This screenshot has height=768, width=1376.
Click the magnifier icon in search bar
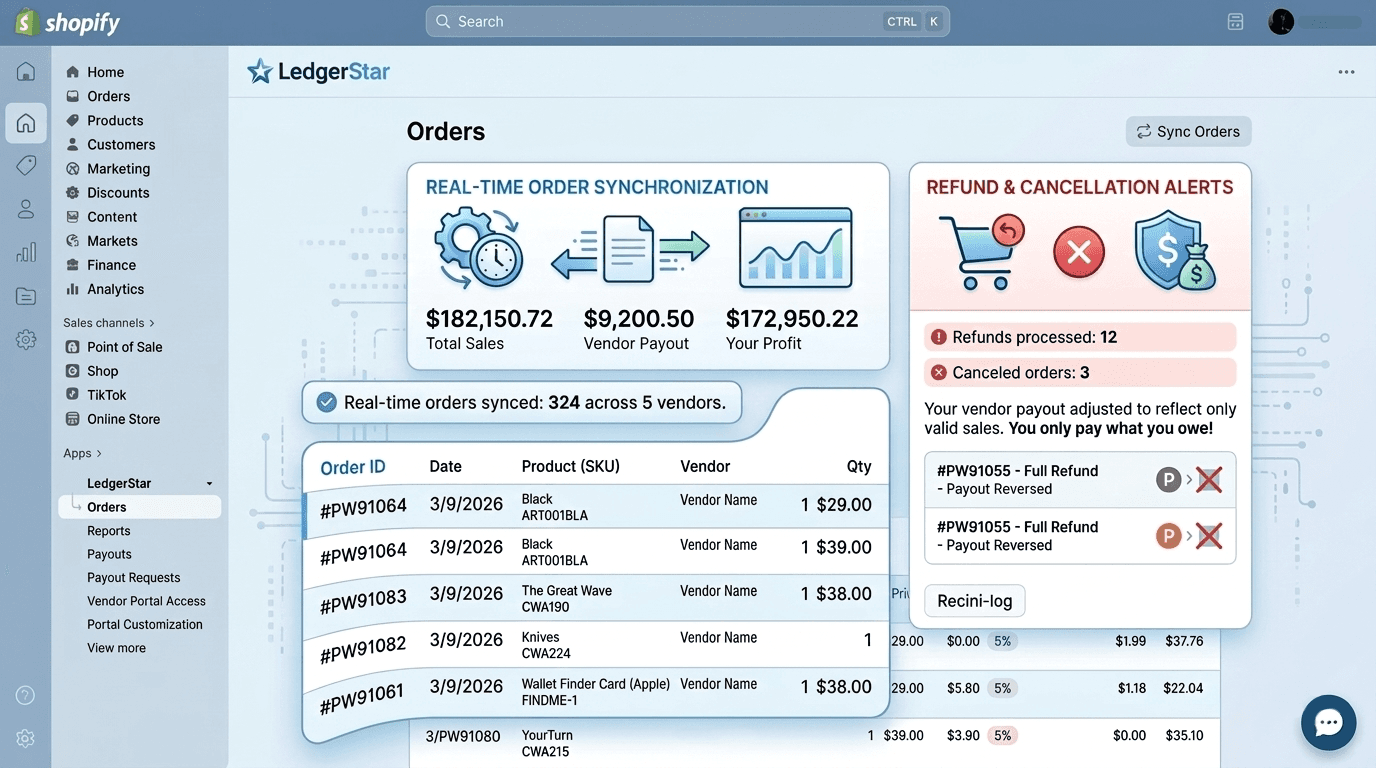[x=444, y=22]
